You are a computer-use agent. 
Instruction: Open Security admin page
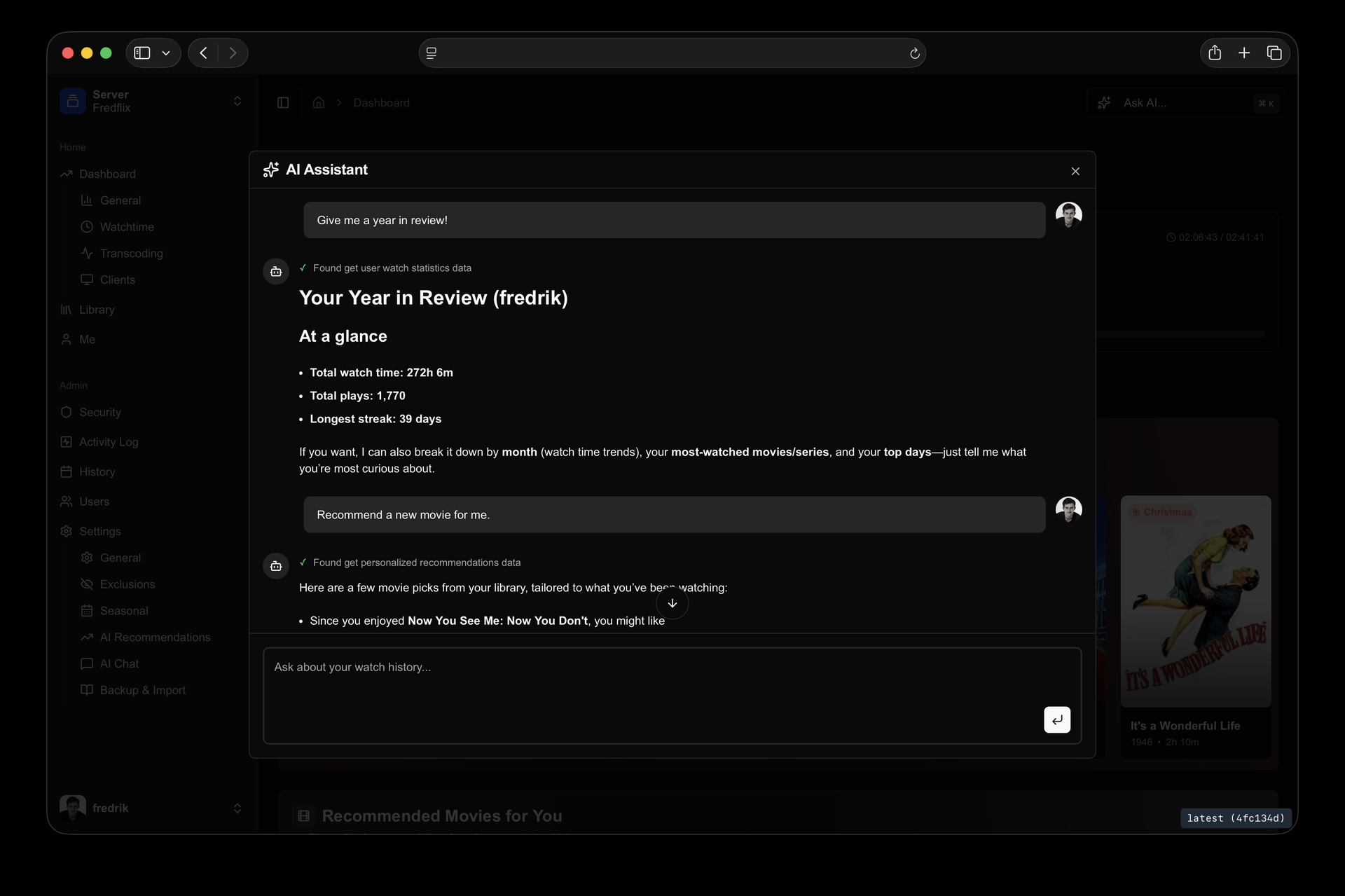click(99, 413)
